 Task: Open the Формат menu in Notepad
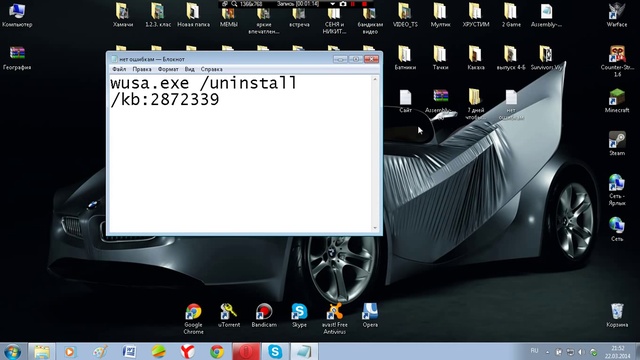(x=168, y=69)
